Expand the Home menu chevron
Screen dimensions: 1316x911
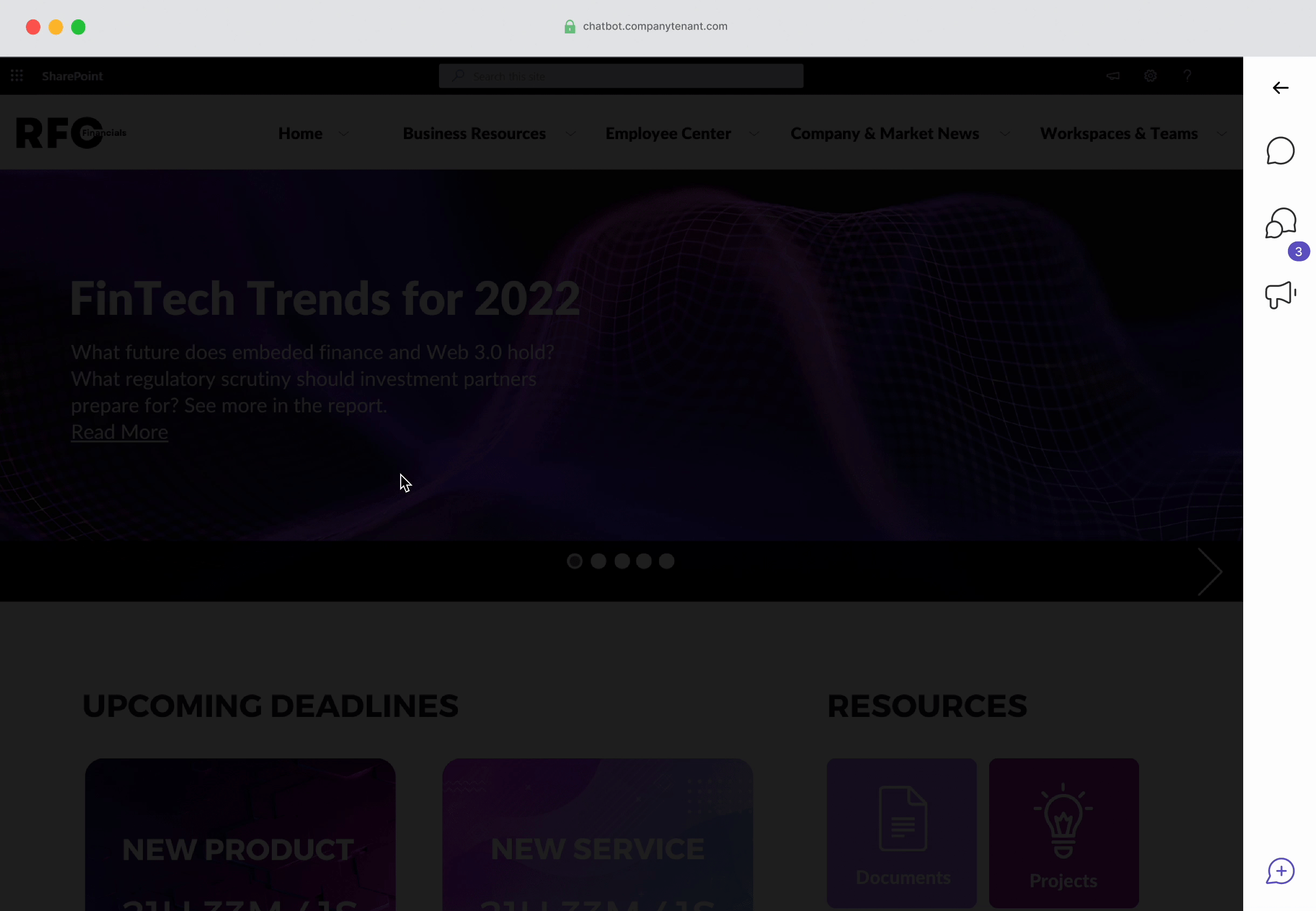(344, 134)
